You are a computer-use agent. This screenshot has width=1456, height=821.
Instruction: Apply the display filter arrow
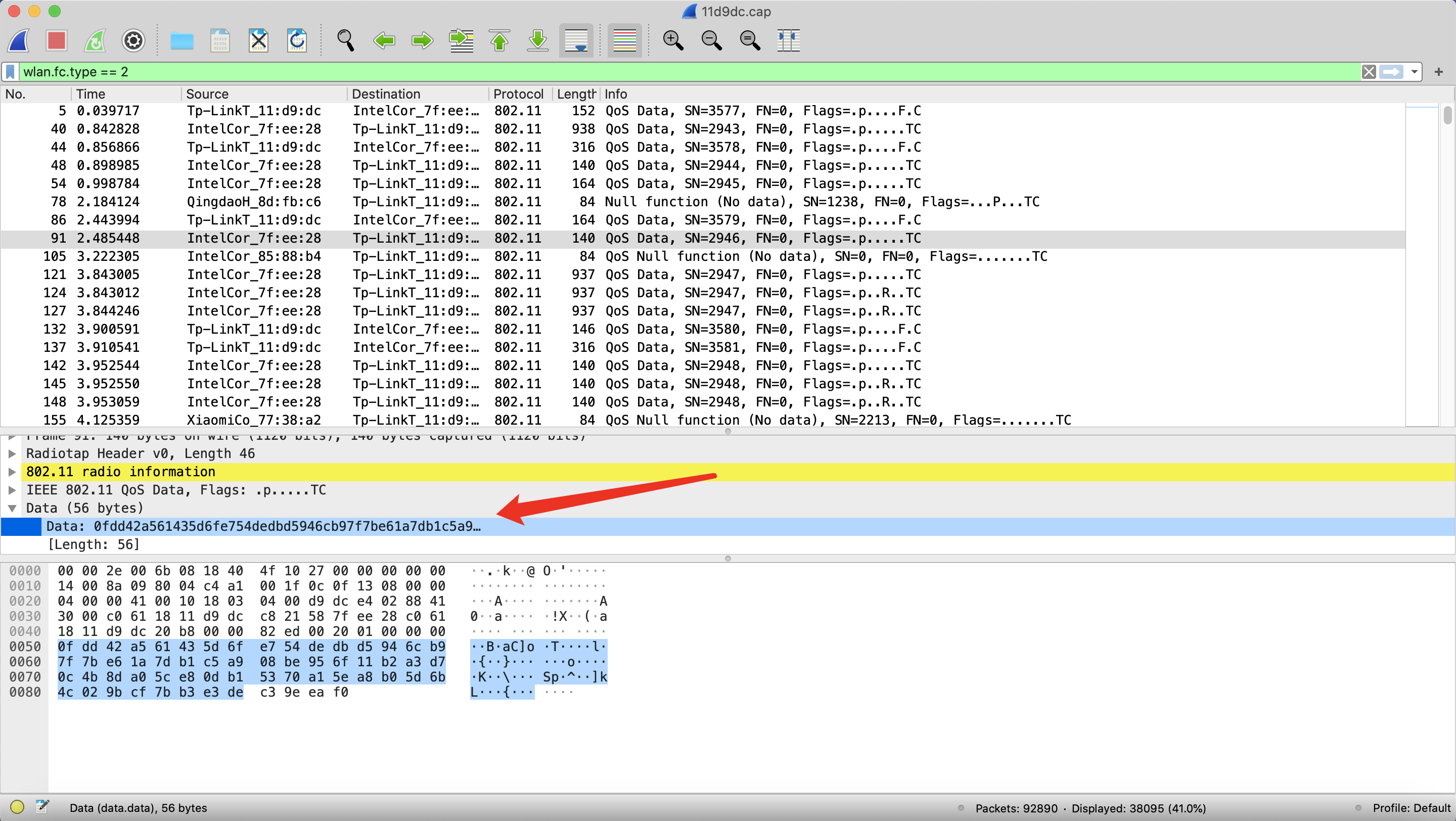tap(1391, 72)
